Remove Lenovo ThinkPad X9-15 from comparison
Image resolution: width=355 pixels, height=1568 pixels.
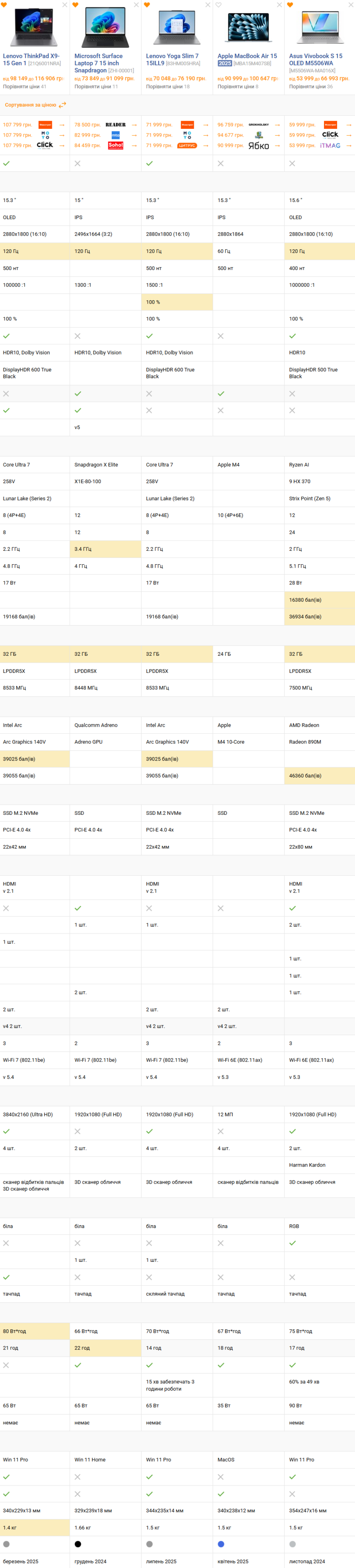coord(65,5)
